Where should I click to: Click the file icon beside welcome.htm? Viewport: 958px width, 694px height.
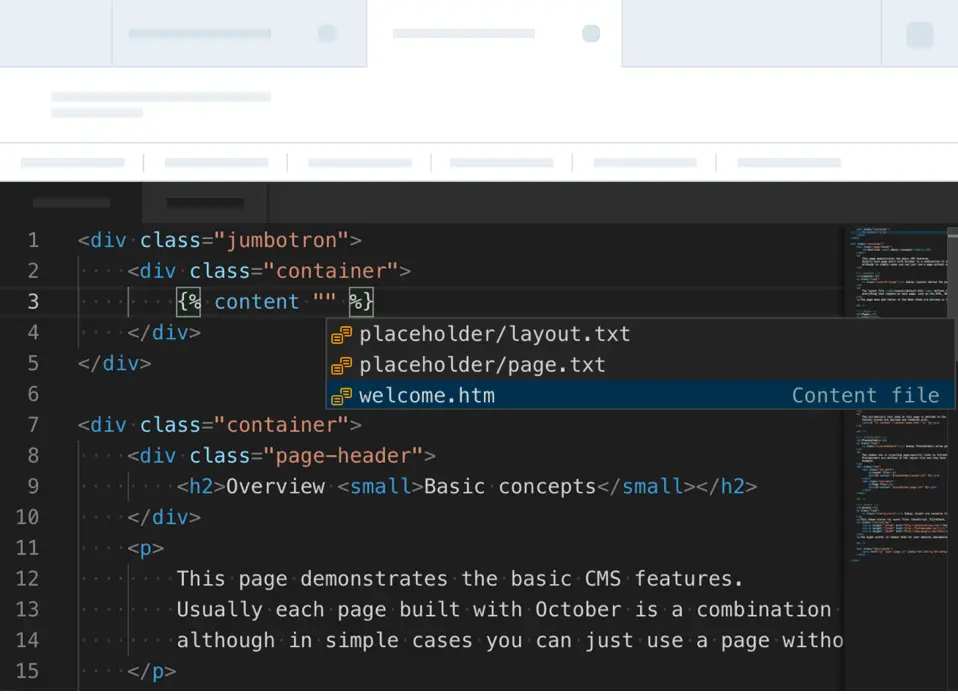(x=342, y=395)
